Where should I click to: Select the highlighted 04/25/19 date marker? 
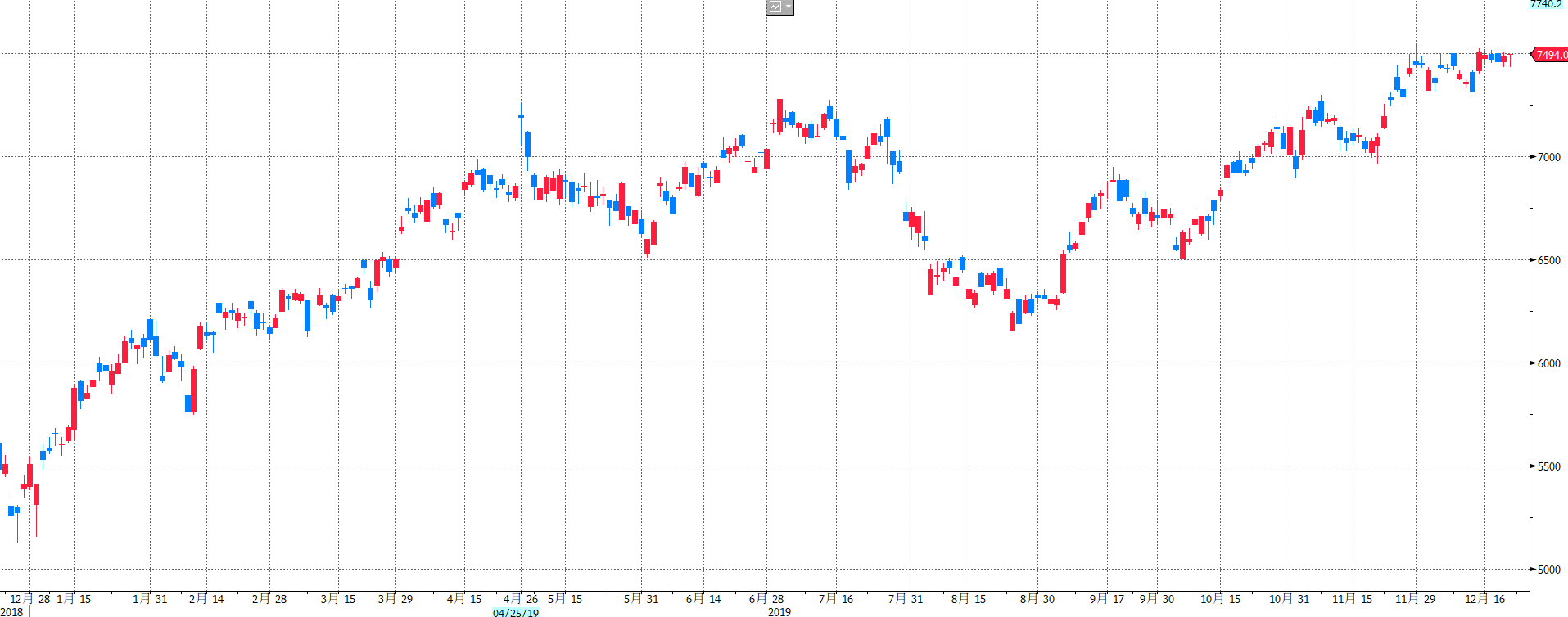[x=516, y=612]
